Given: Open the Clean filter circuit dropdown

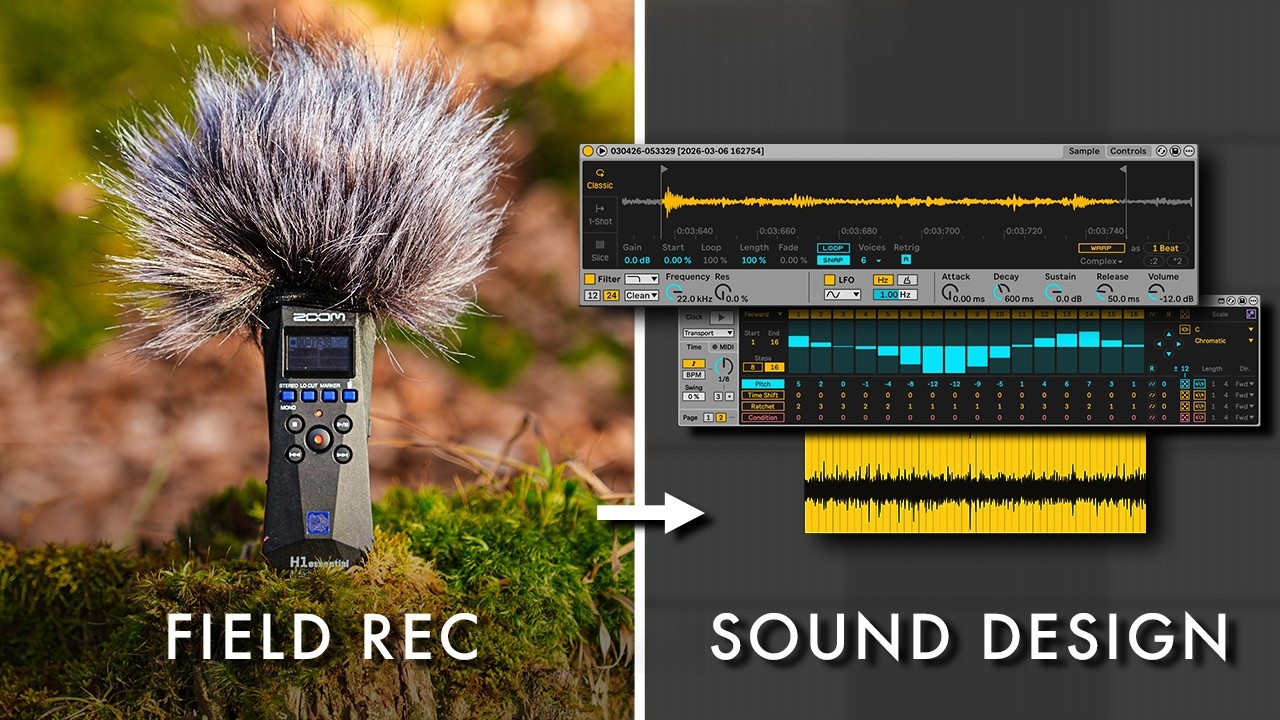Looking at the screenshot, I should point(641,295).
